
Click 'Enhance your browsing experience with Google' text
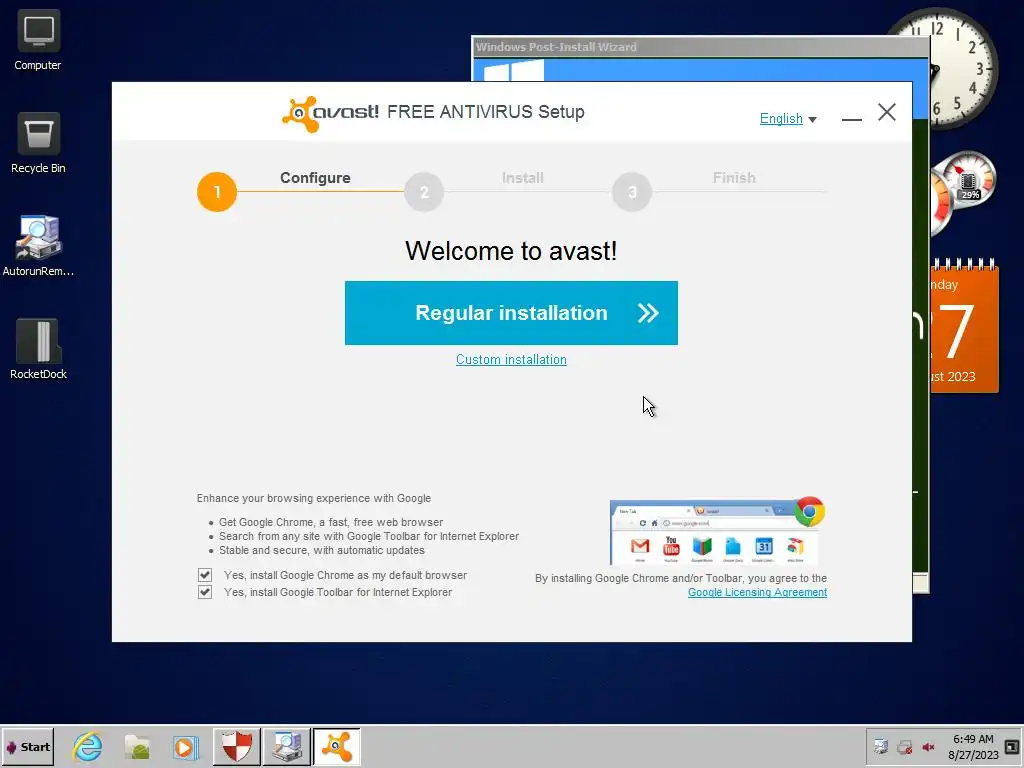313,498
